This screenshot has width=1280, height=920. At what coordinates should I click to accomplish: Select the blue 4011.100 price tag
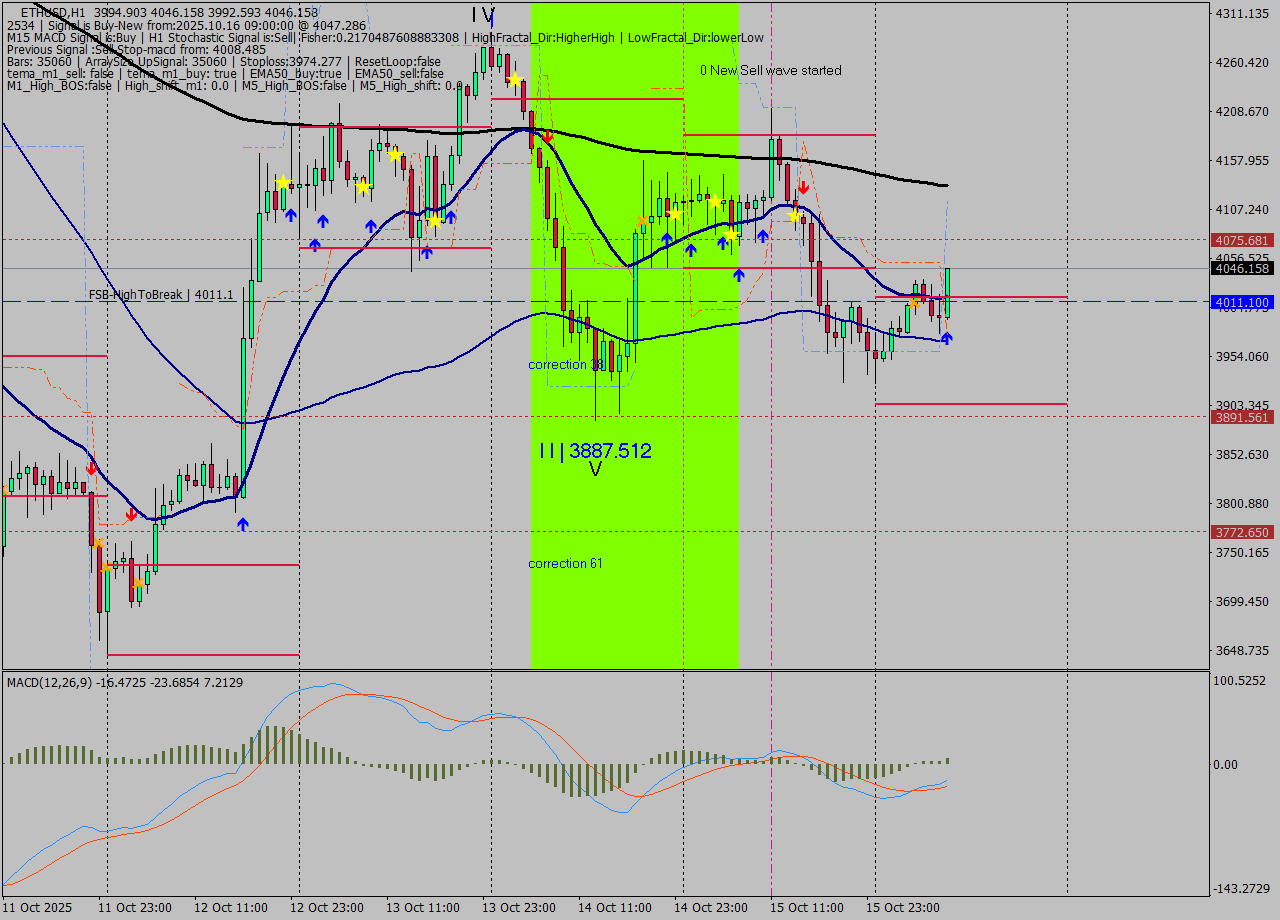click(x=1241, y=302)
